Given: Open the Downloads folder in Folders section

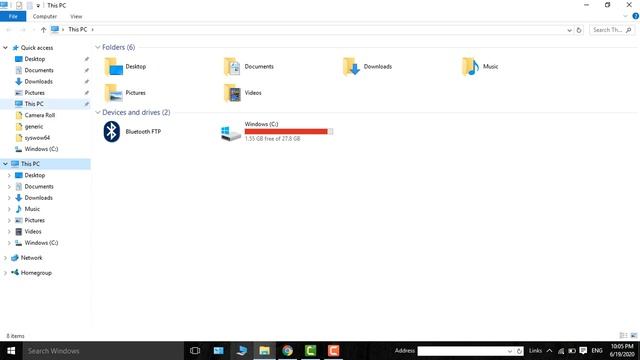Looking at the screenshot, I should click(x=367, y=67).
